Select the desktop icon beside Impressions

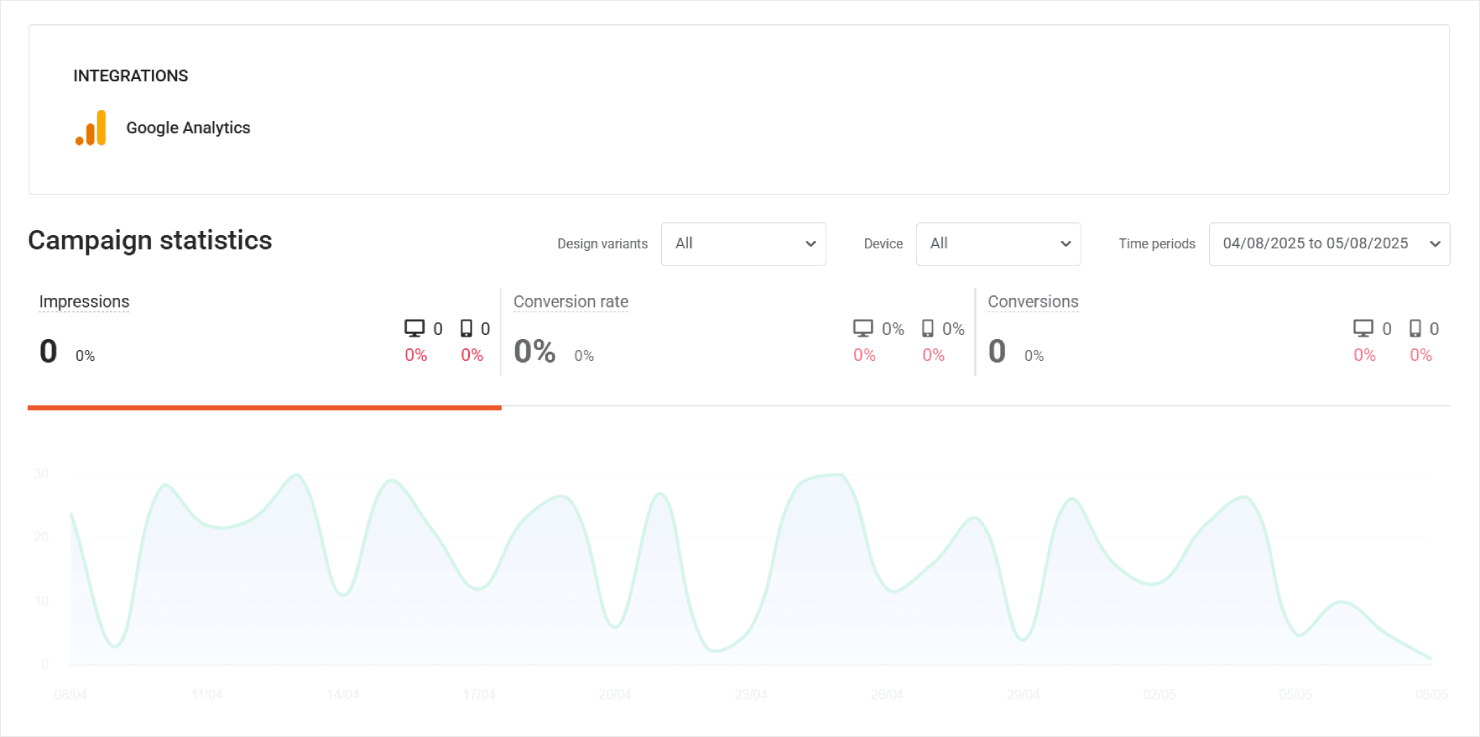414,328
